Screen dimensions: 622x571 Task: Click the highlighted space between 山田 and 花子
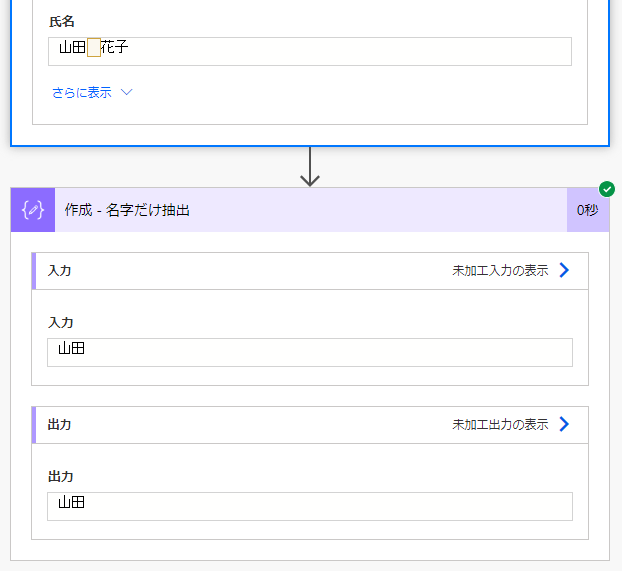[94, 48]
